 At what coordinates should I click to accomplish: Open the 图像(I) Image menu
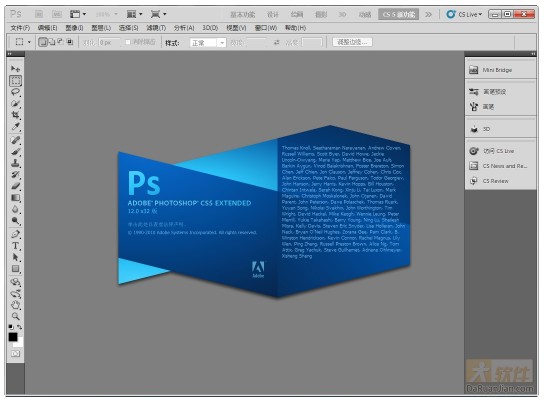tap(74, 28)
